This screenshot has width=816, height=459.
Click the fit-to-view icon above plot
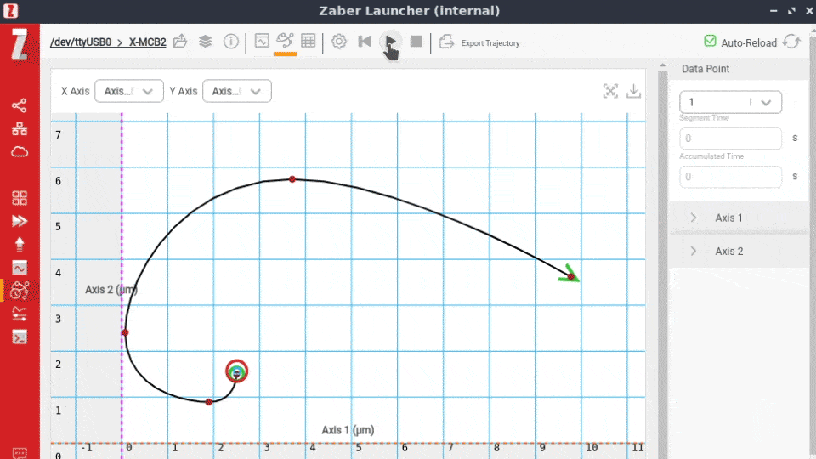(x=611, y=91)
